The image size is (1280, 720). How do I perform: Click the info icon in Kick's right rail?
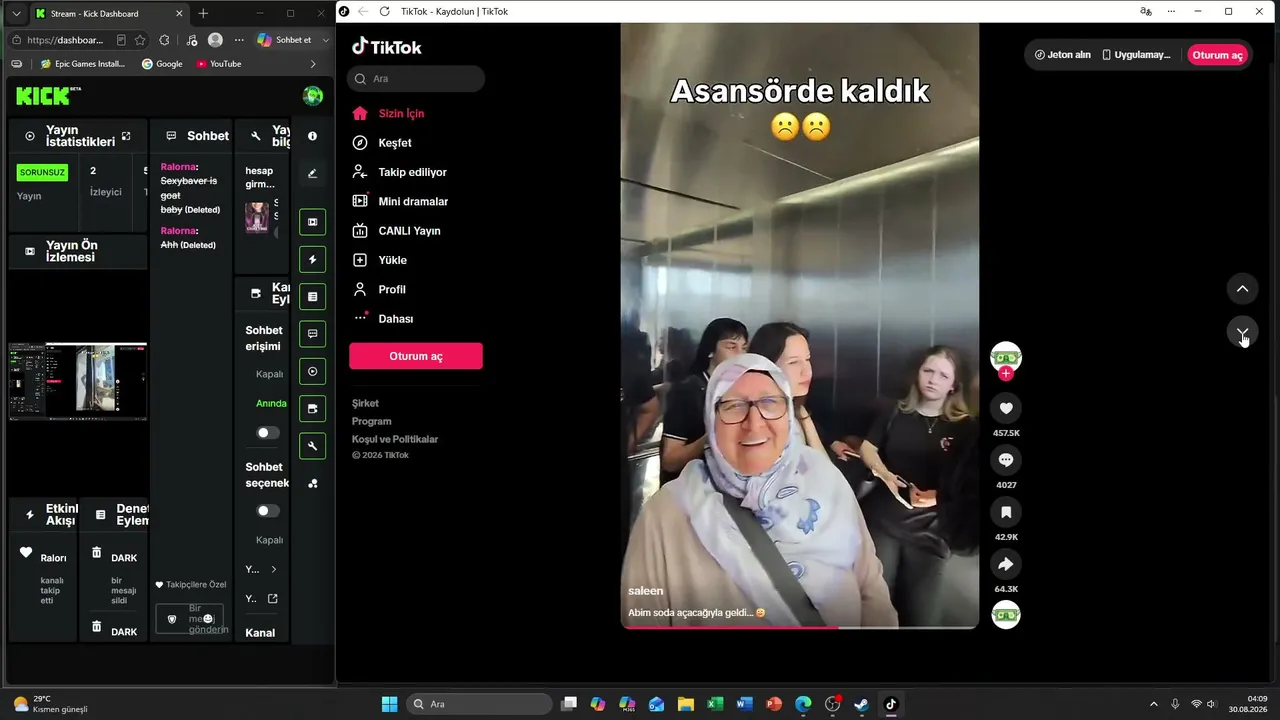(313, 136)
